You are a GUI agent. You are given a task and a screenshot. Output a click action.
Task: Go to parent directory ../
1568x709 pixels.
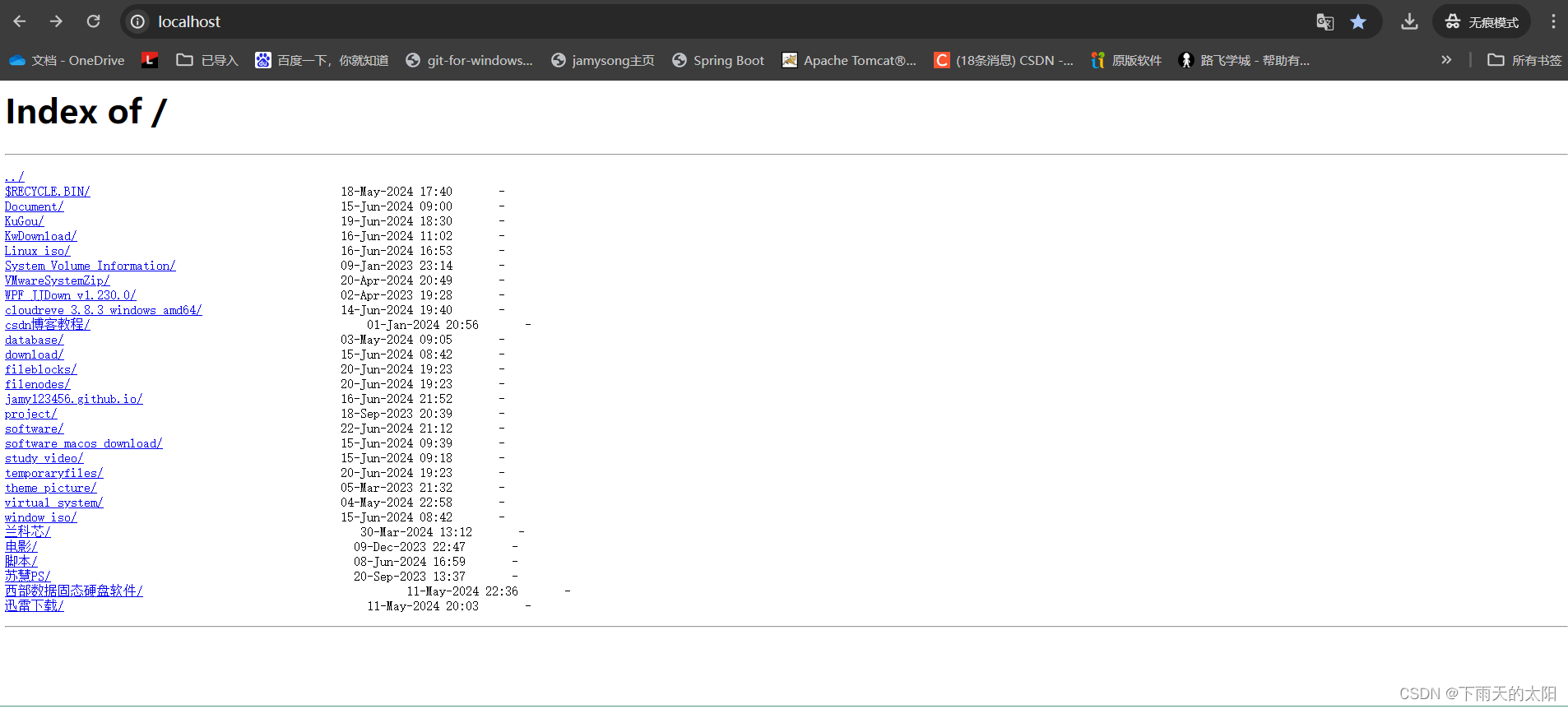coord(15,177)
